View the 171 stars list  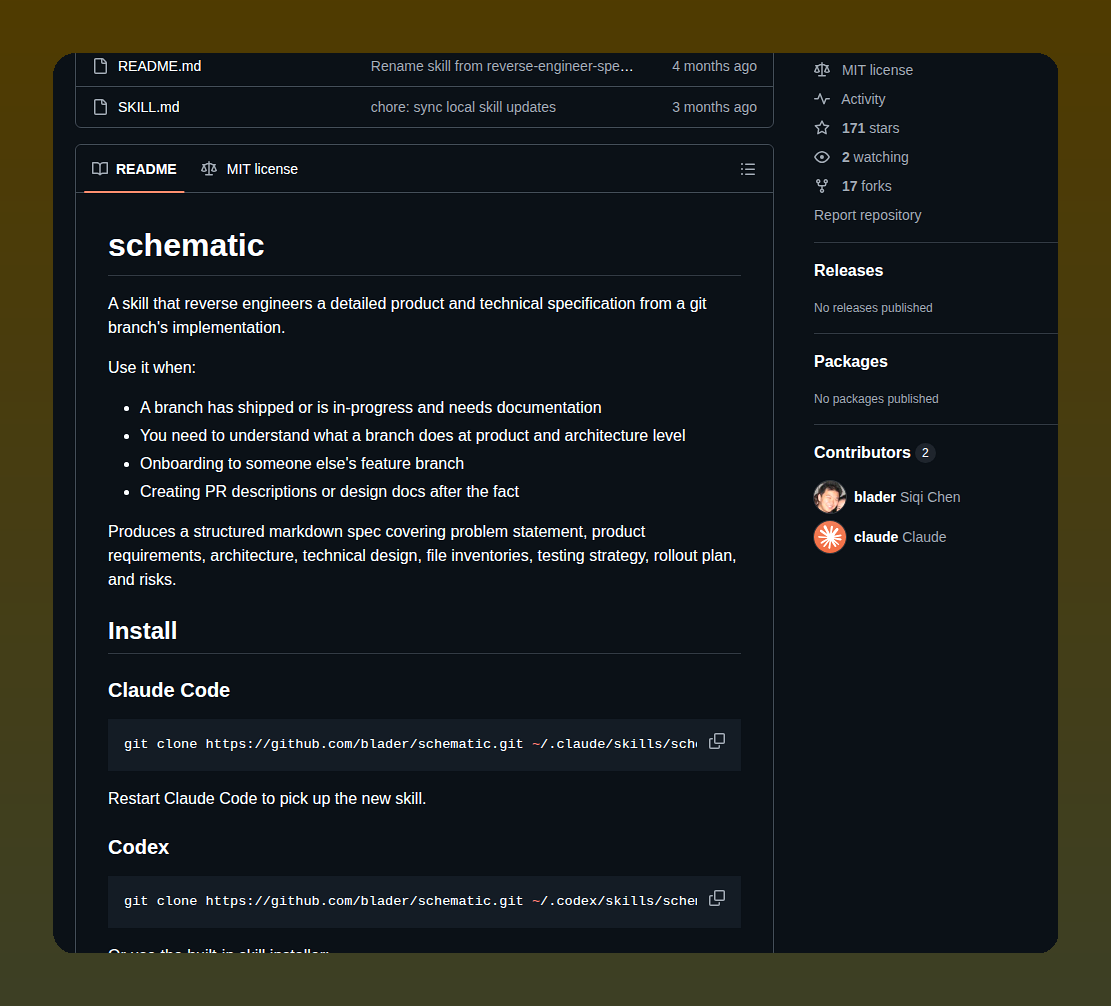point(870,128)
